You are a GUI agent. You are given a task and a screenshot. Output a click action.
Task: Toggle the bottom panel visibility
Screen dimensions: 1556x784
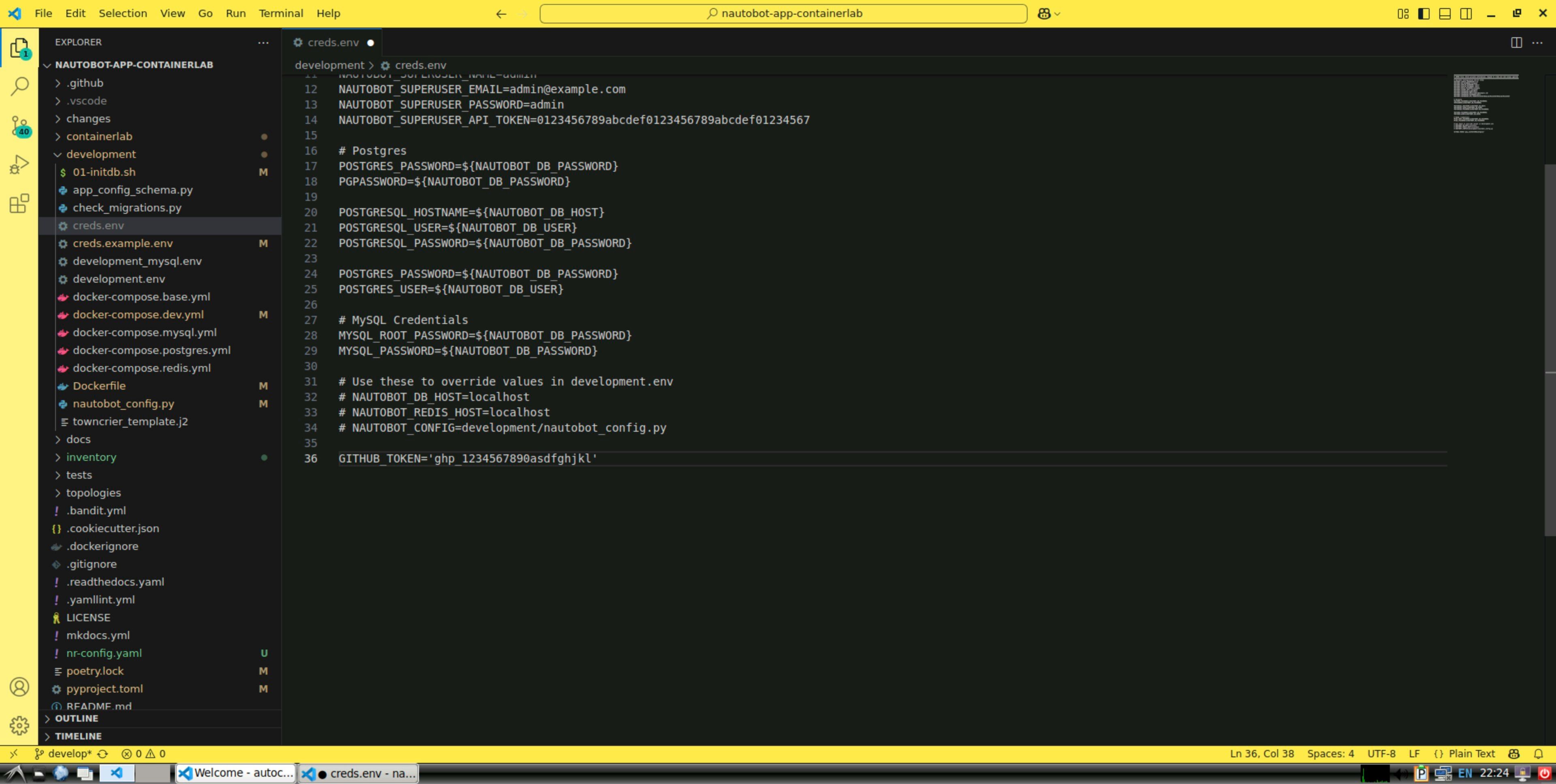pyautogui.click(x=1445, y=13)
